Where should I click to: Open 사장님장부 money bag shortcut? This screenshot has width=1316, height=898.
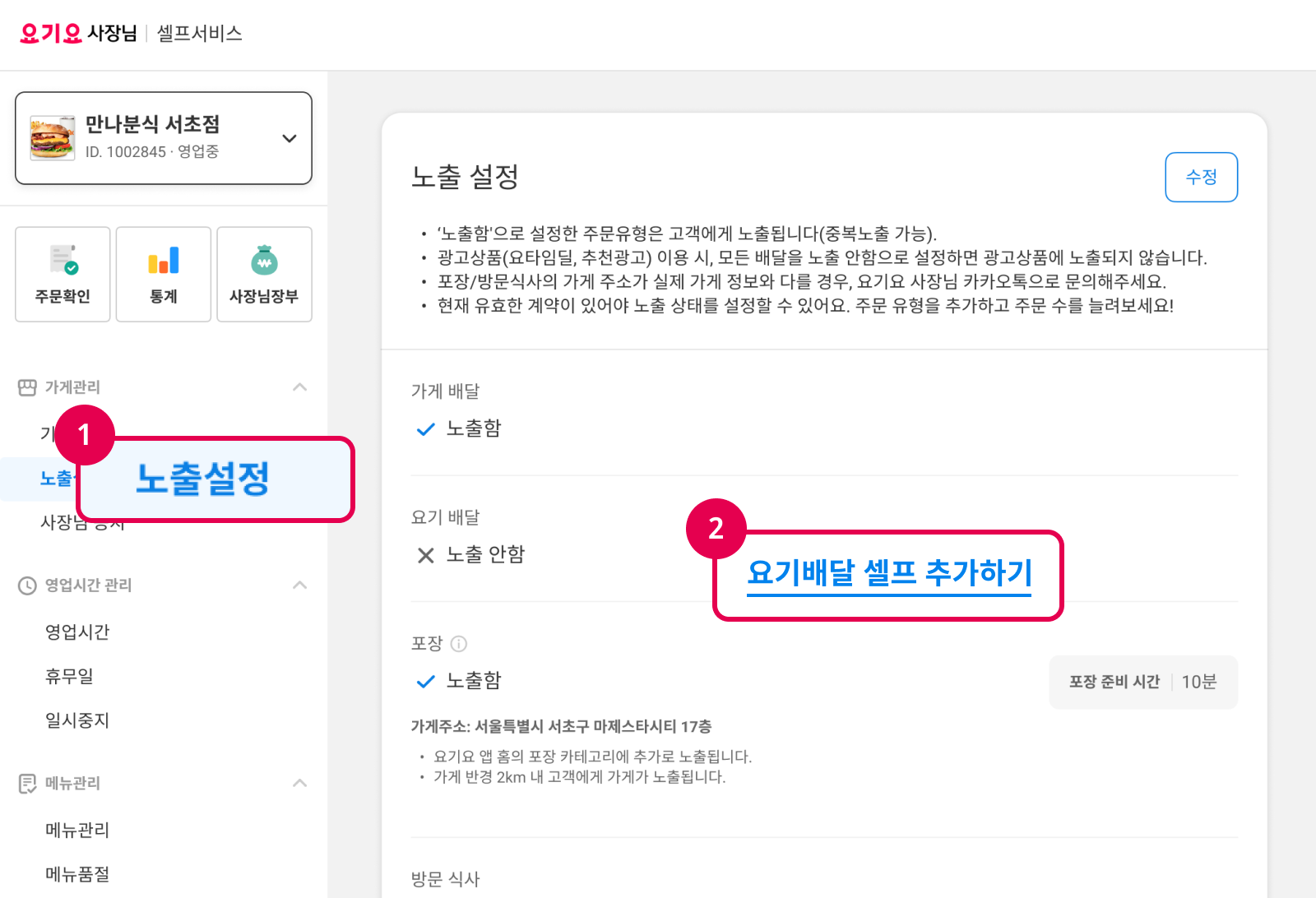pos(264,274)
